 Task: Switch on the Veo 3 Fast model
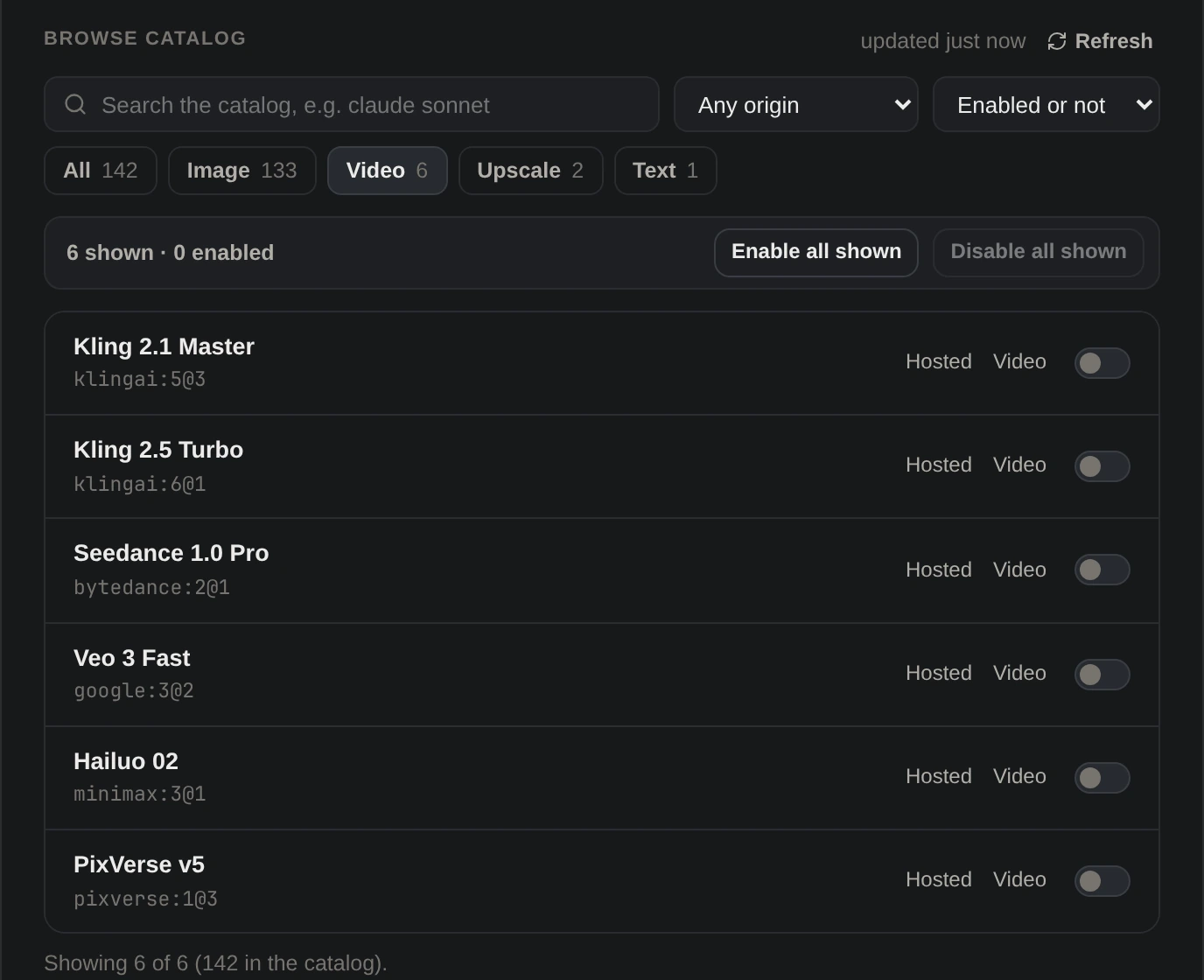[1102, 675]
